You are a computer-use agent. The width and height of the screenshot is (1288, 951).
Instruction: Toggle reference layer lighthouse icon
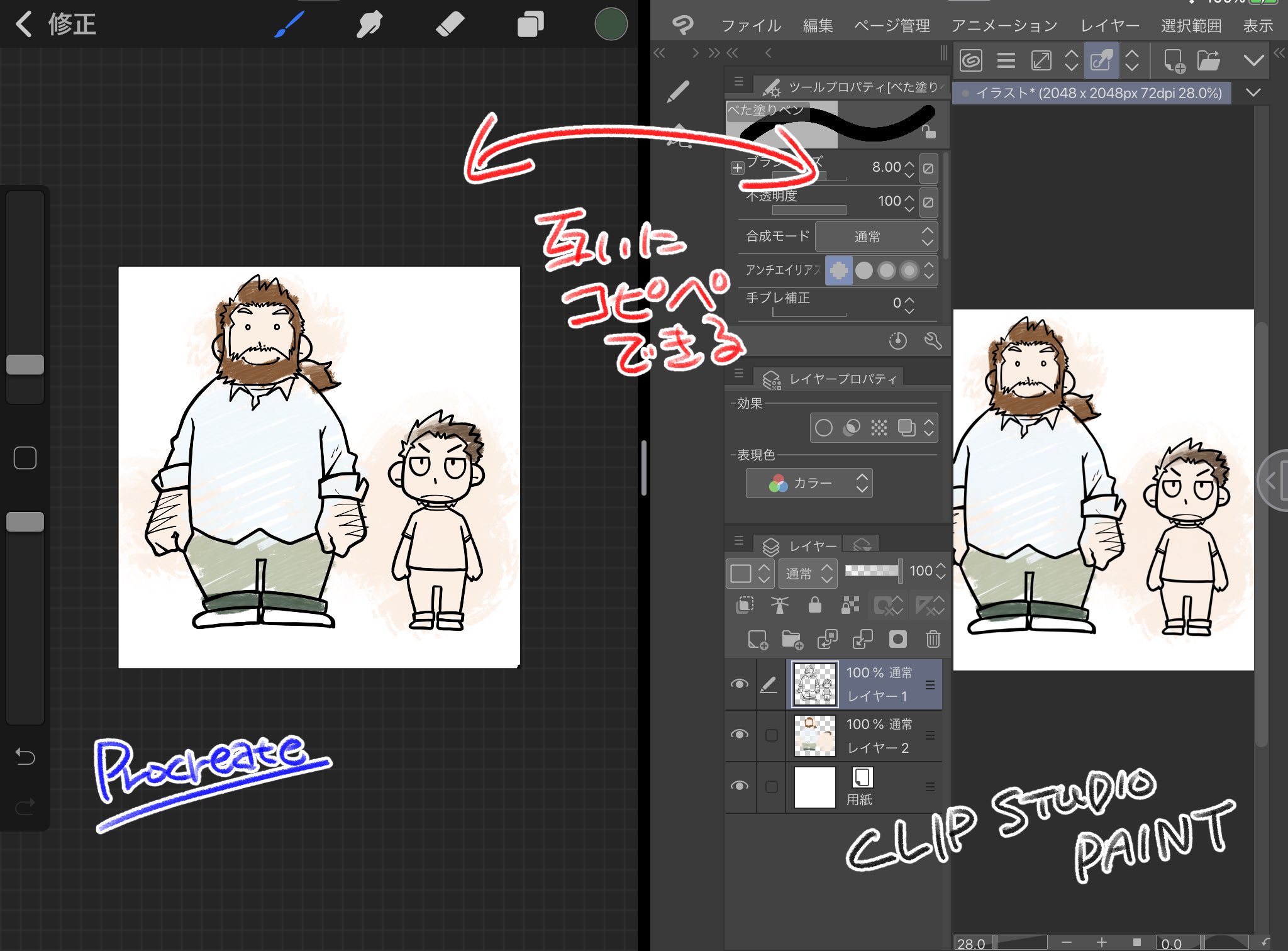click(780, 605)
